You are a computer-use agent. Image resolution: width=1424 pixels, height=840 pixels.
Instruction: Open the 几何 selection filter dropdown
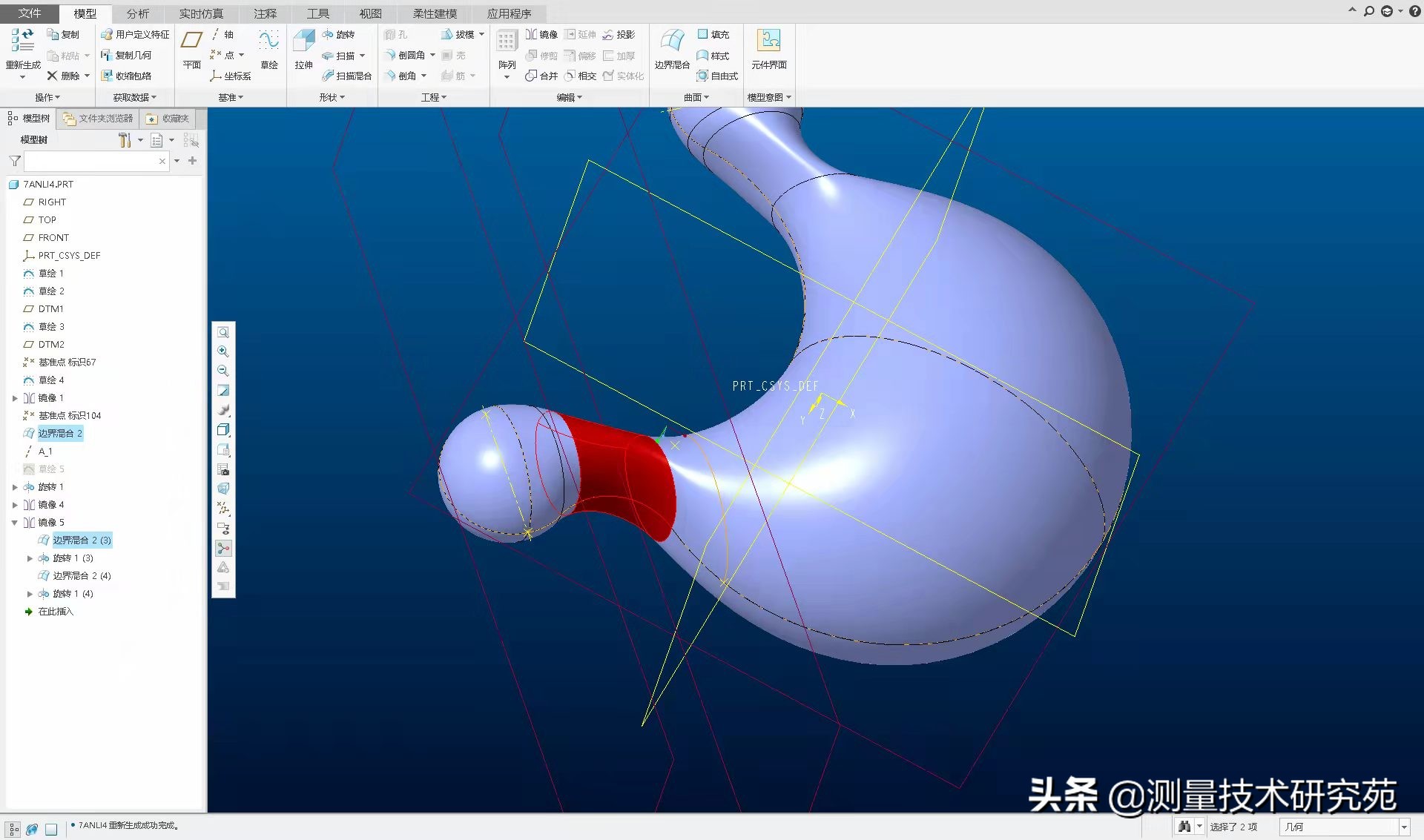pos(1405,827)
